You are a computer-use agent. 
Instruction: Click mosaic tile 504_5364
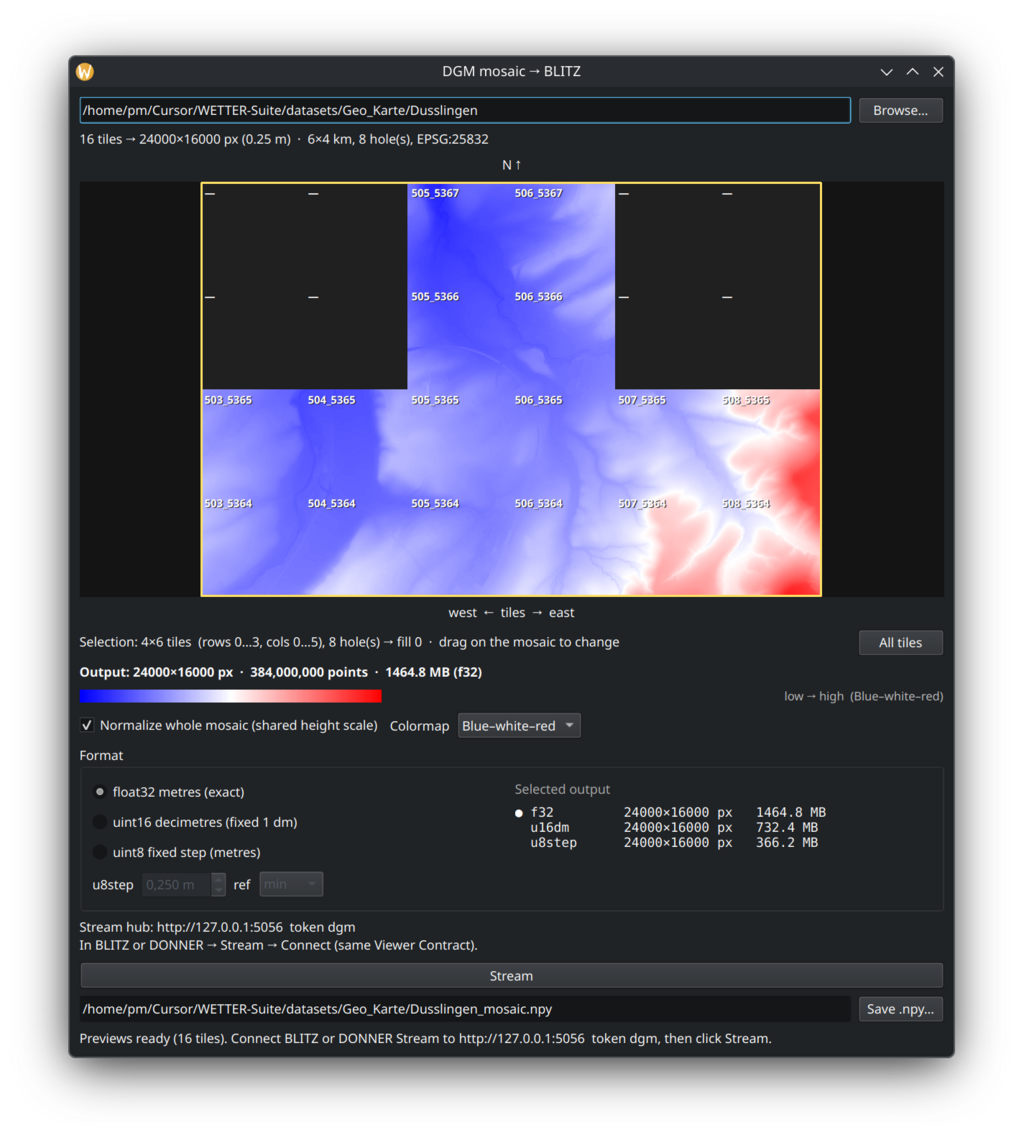tap(356, 544)
